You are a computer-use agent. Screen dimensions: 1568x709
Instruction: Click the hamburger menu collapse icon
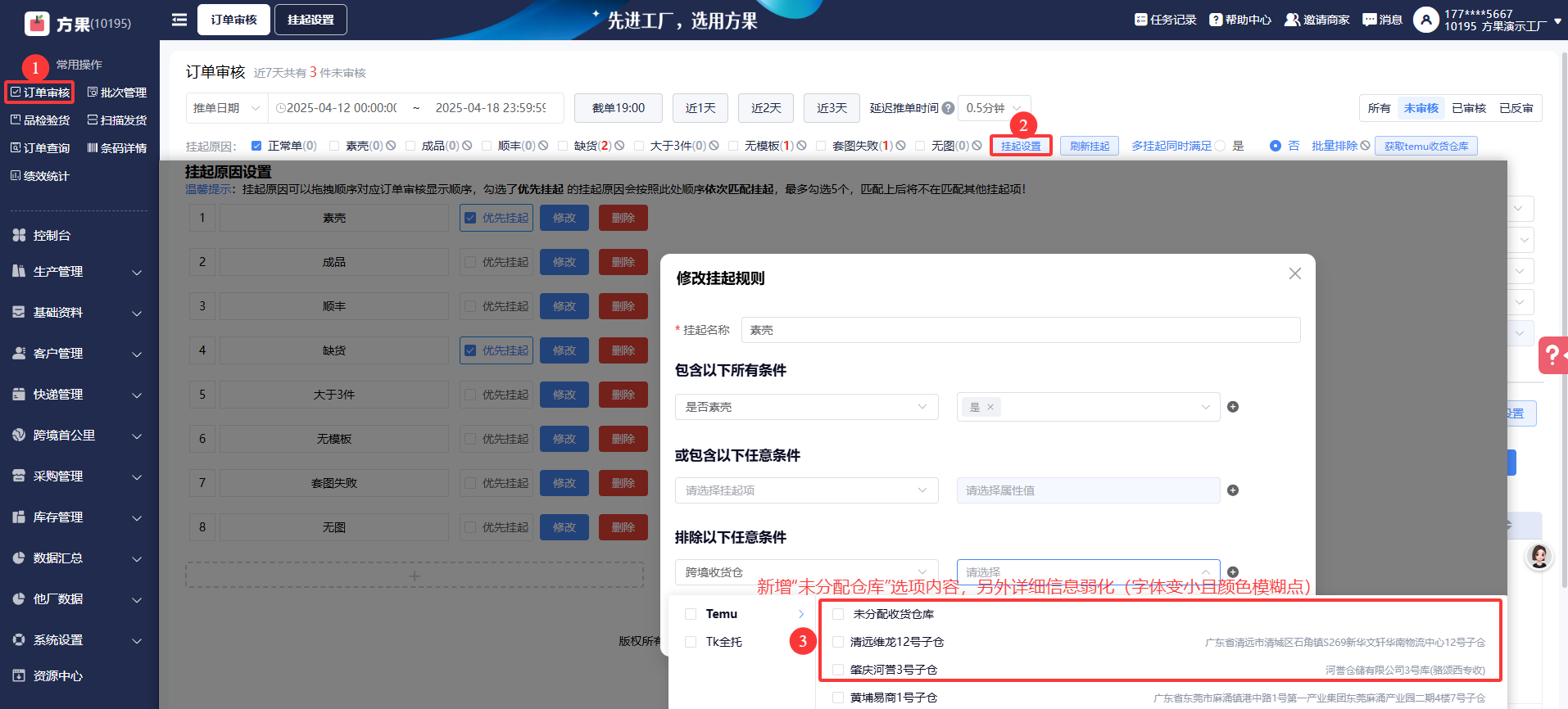179,20
